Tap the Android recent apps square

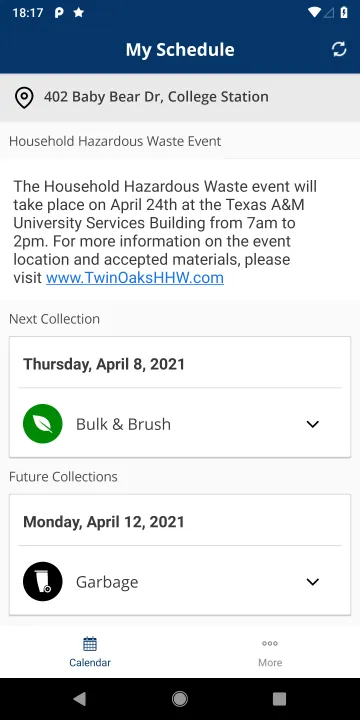(279, 699)
